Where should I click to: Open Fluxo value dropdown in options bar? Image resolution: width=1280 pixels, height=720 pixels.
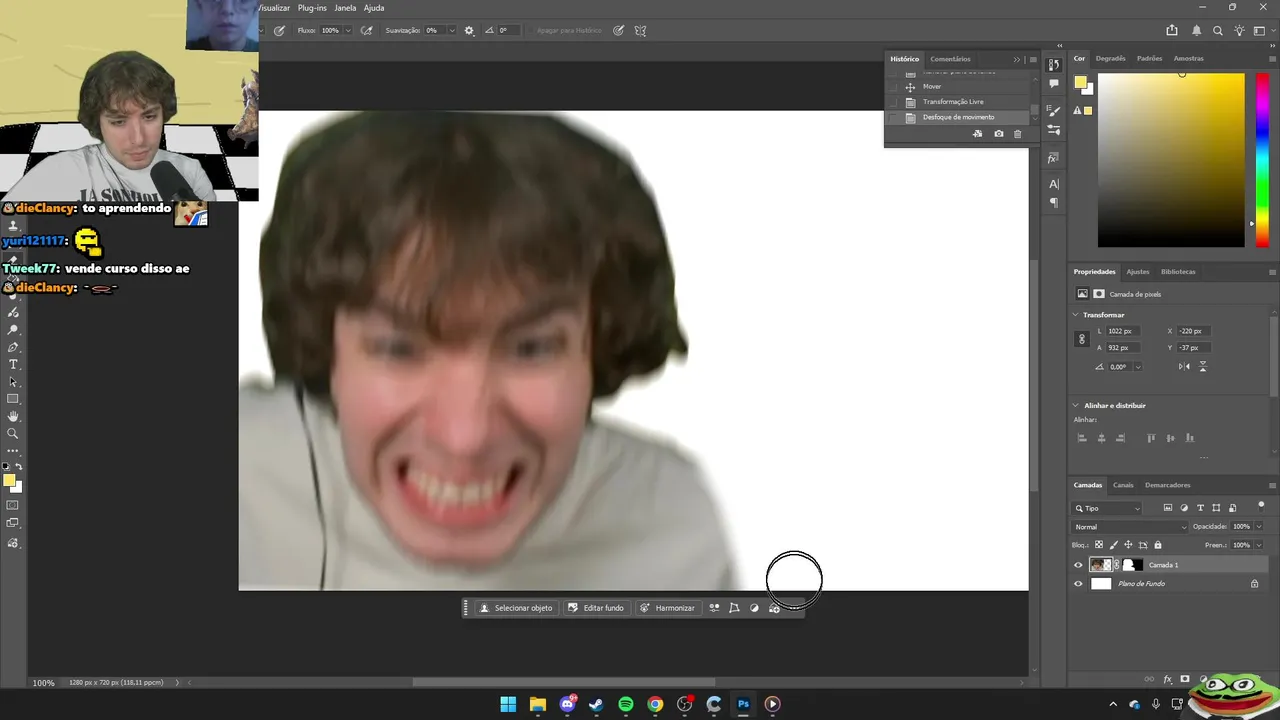347,31
